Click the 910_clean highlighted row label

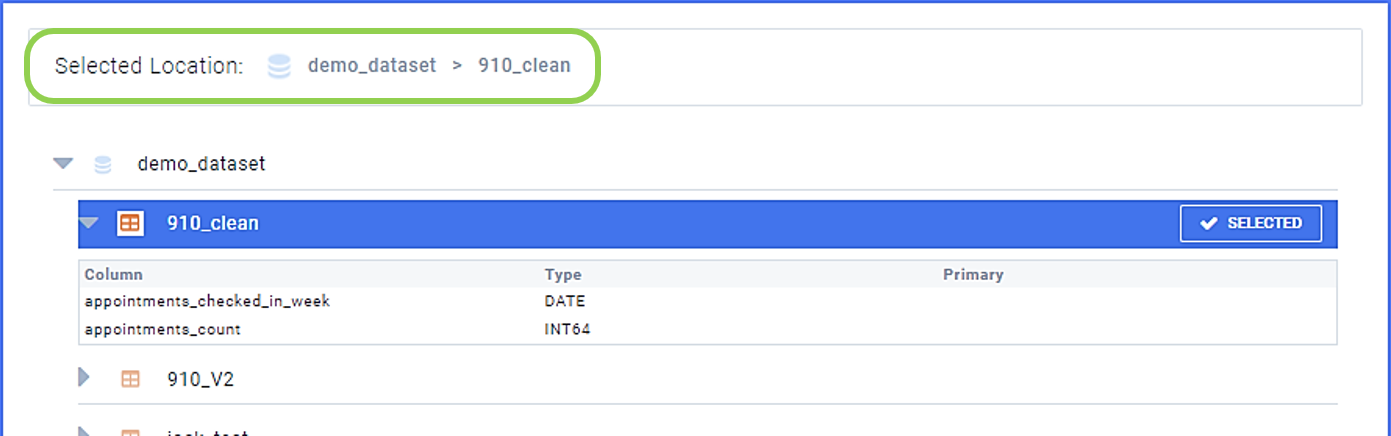[213, 224]
